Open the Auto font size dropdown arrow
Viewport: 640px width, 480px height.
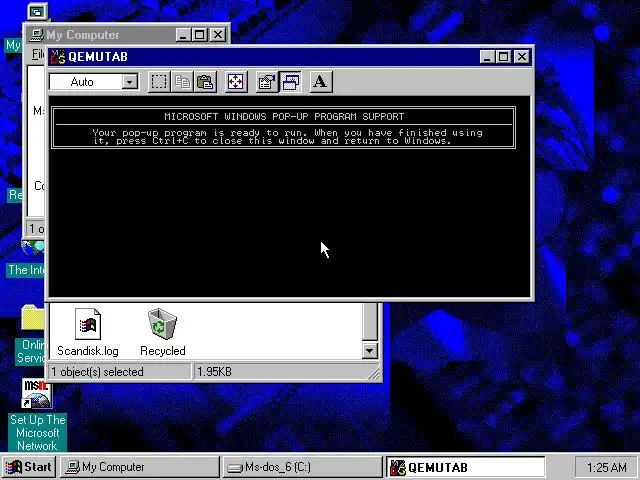pyautogui.click(x=129, y=82)
